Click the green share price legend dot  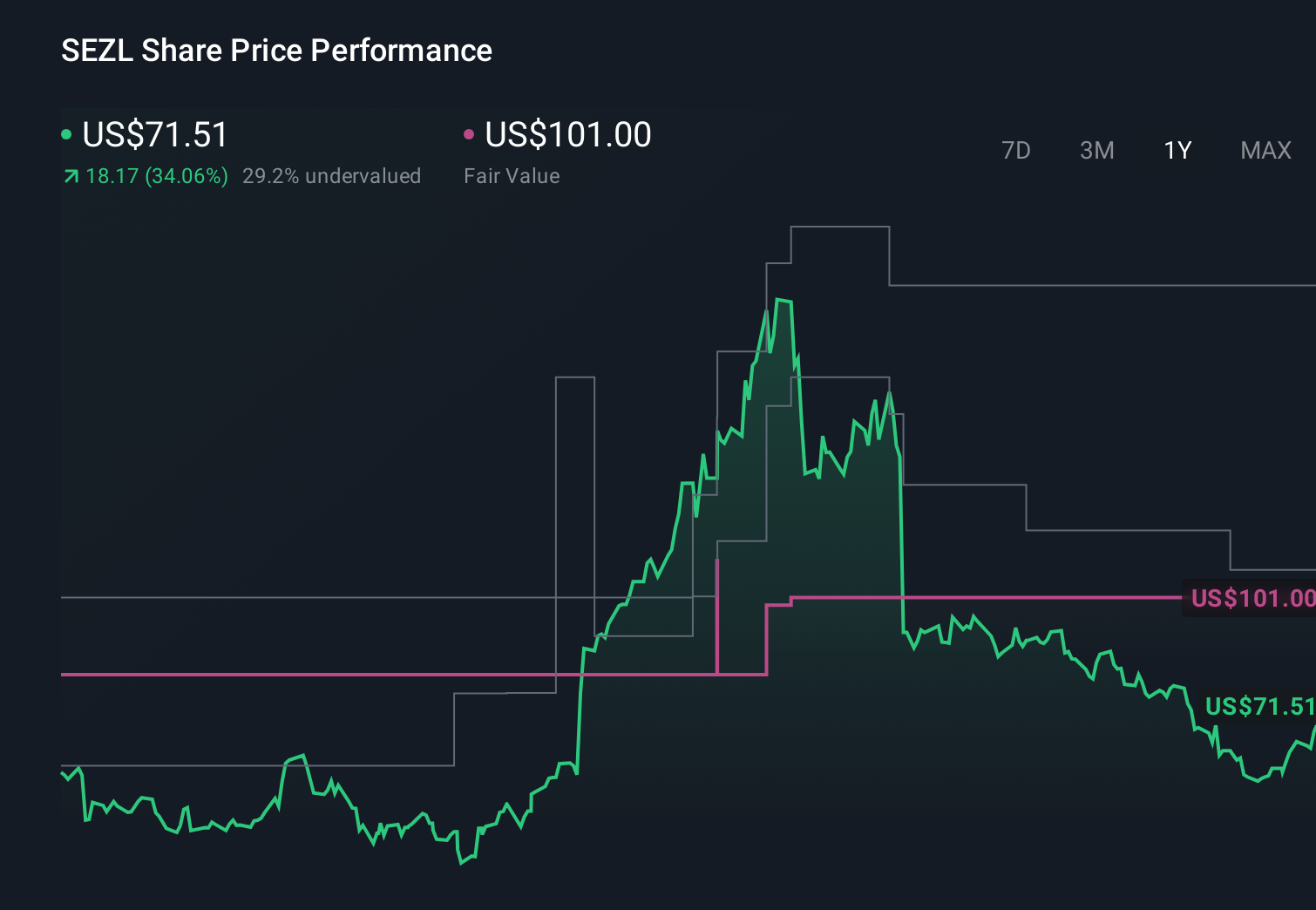(x=67, y=134)
